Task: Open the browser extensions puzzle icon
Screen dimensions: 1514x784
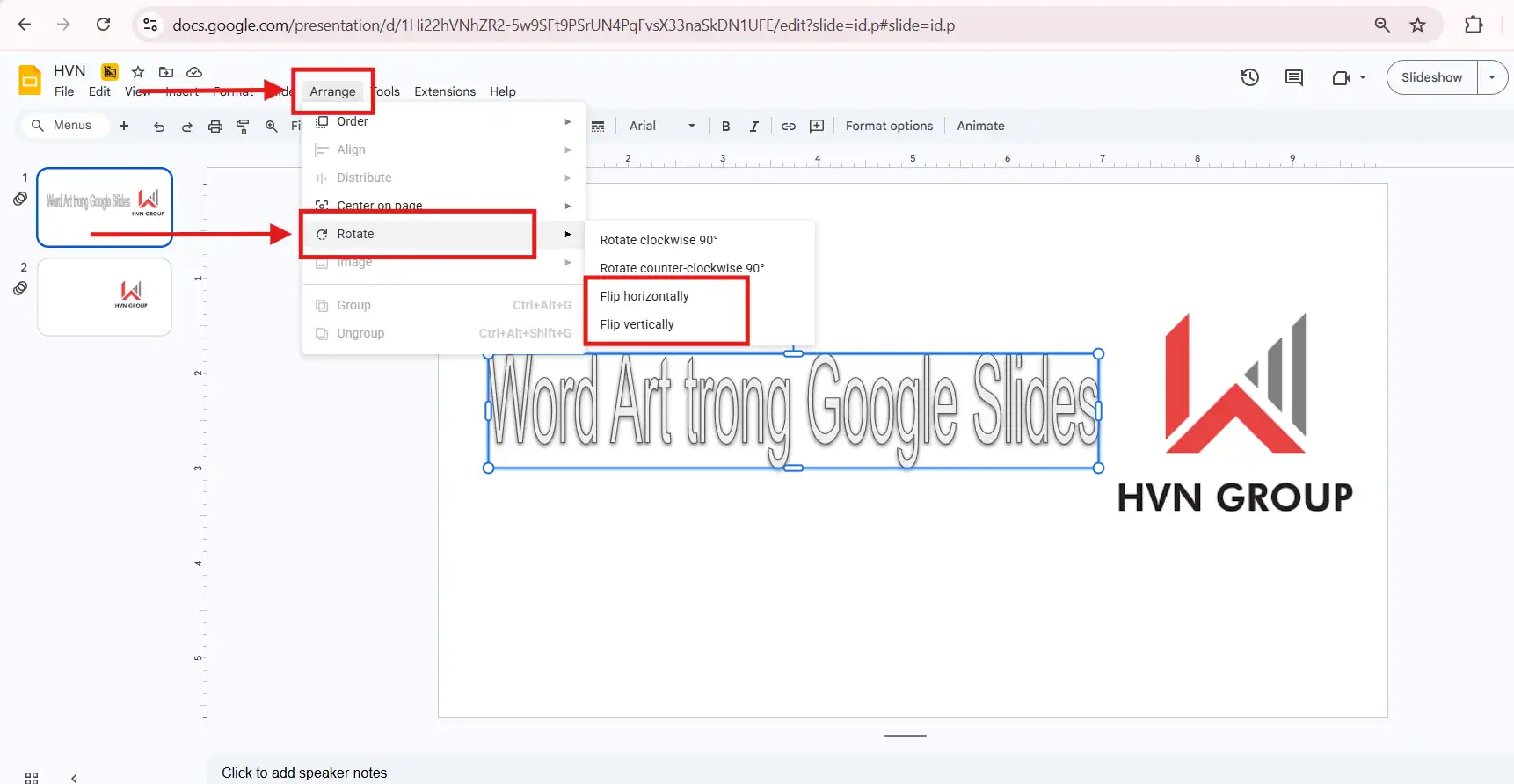Action: point(1474,25)
